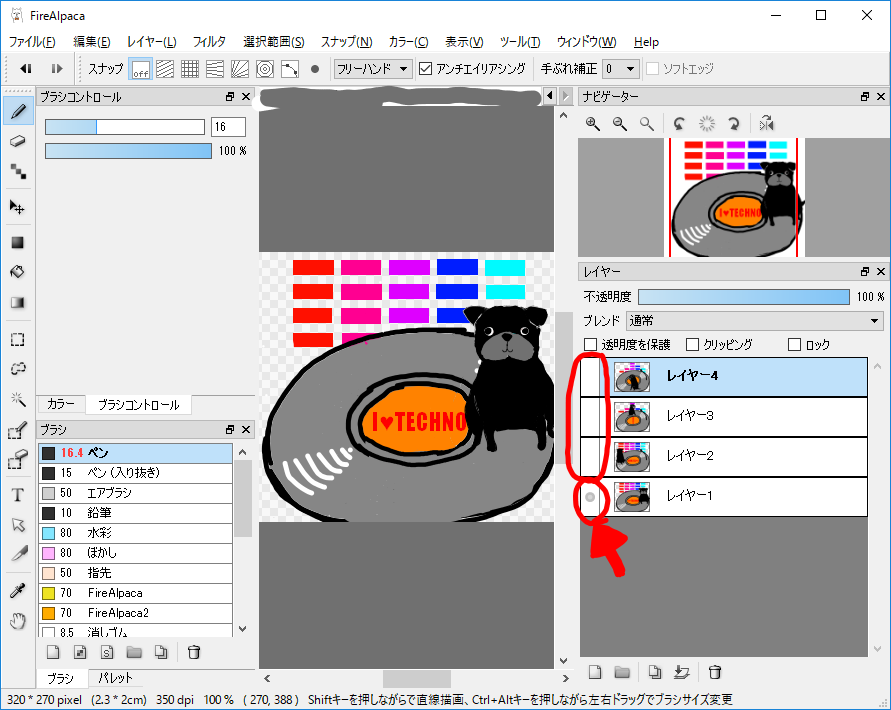Show レイヤー3 using its visibility box
This screenshot has width=891, height=710.
coord(590,417)
